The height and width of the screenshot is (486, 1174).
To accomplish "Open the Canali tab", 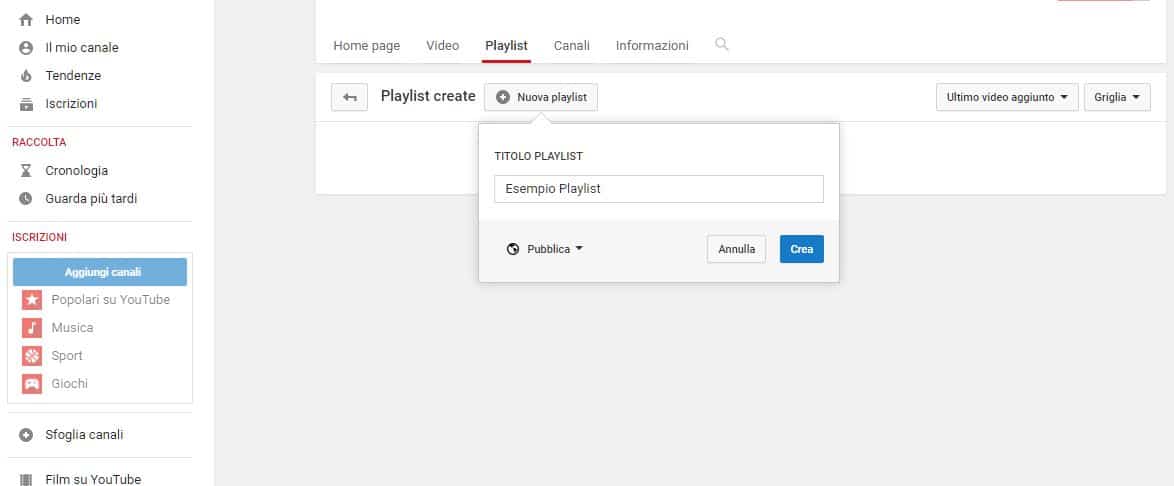I will pyautogui.click(x=572, y=46).
